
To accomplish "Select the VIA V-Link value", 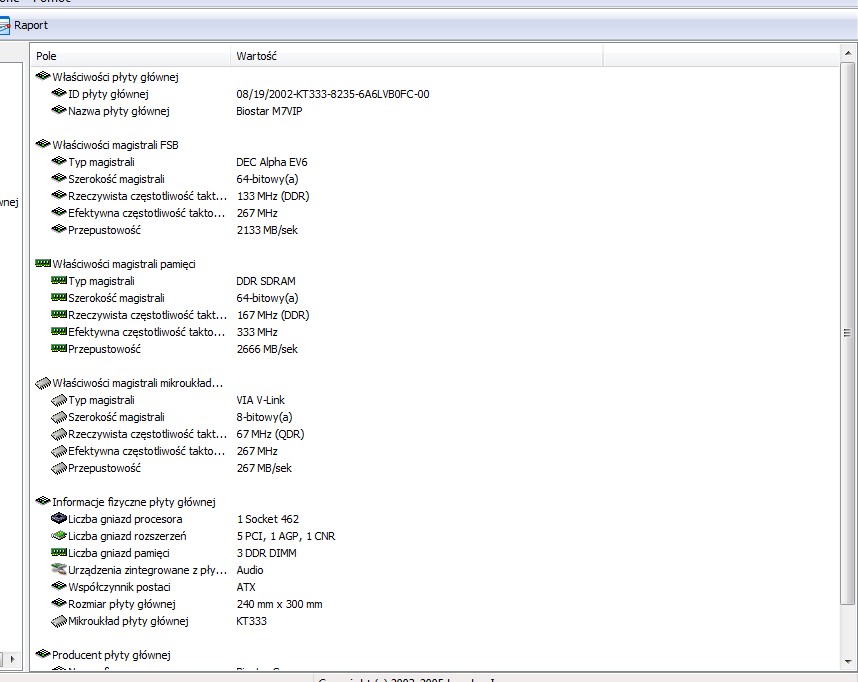I will pyautogui.click(x=260, y=400).
